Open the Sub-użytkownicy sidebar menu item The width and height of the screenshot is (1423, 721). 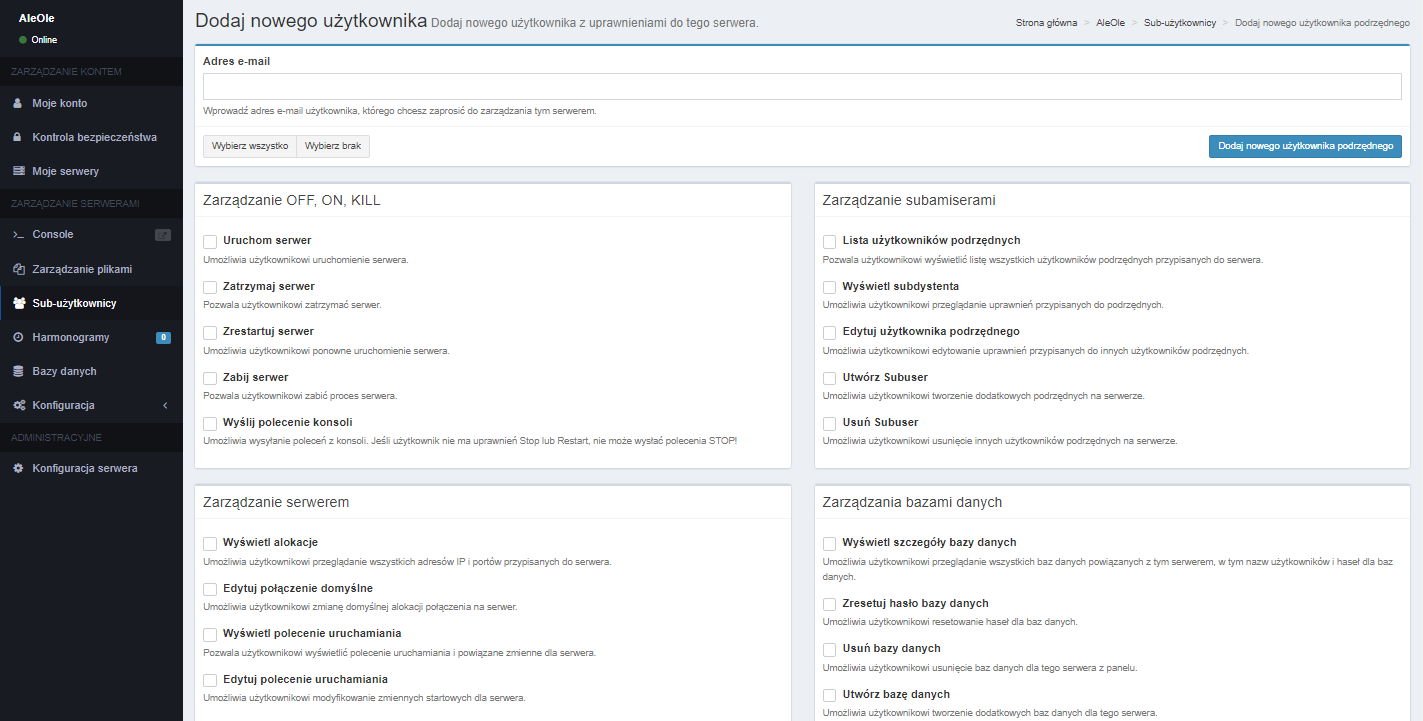[74, 303]
